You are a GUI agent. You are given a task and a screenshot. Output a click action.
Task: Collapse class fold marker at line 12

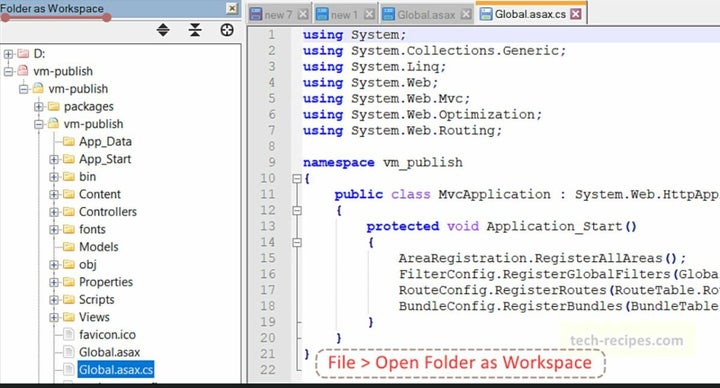point(297,211)
